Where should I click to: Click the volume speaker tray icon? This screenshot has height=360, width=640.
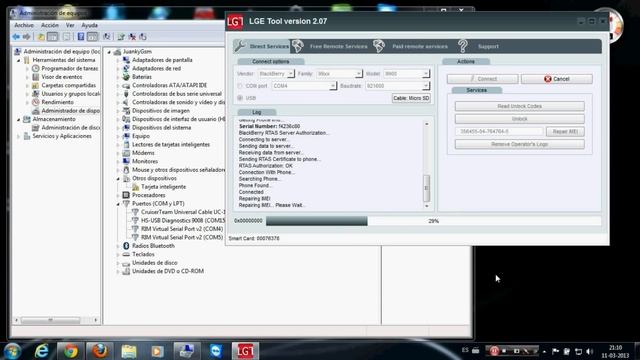tap(589, 351)
